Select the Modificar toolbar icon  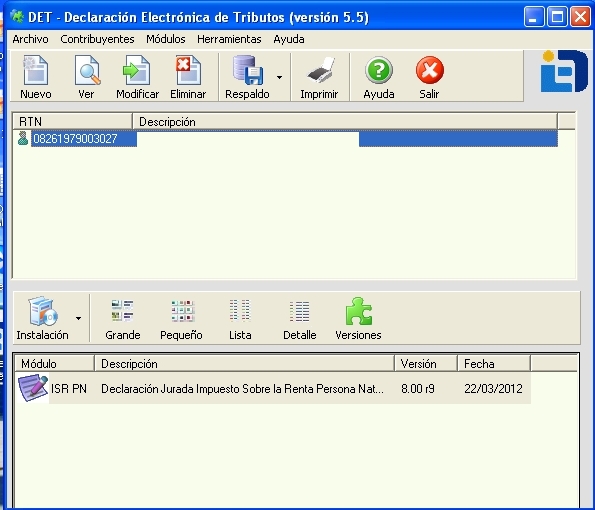pos(137,71)
